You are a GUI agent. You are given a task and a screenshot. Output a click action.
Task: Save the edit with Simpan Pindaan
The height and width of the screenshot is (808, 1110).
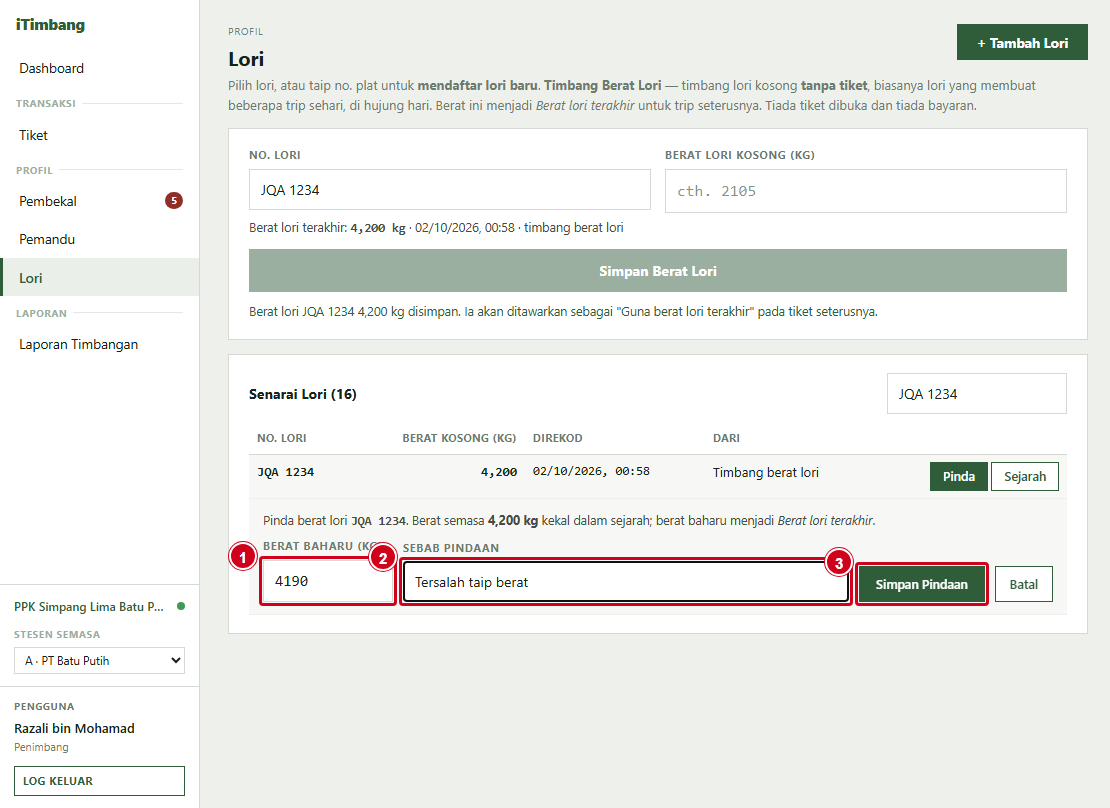921,584
